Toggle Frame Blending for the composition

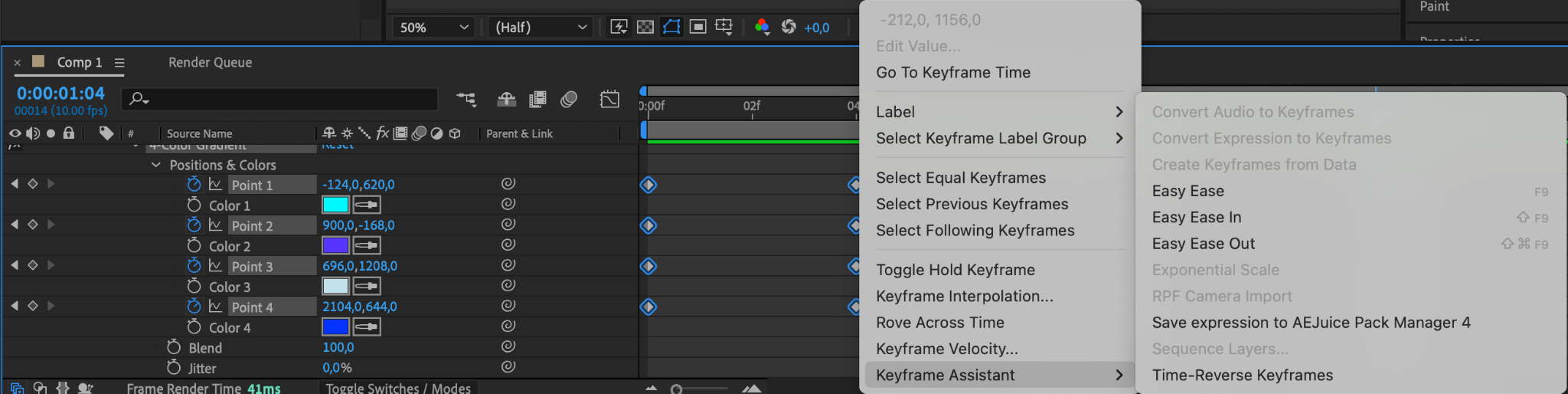coord(538,99)
